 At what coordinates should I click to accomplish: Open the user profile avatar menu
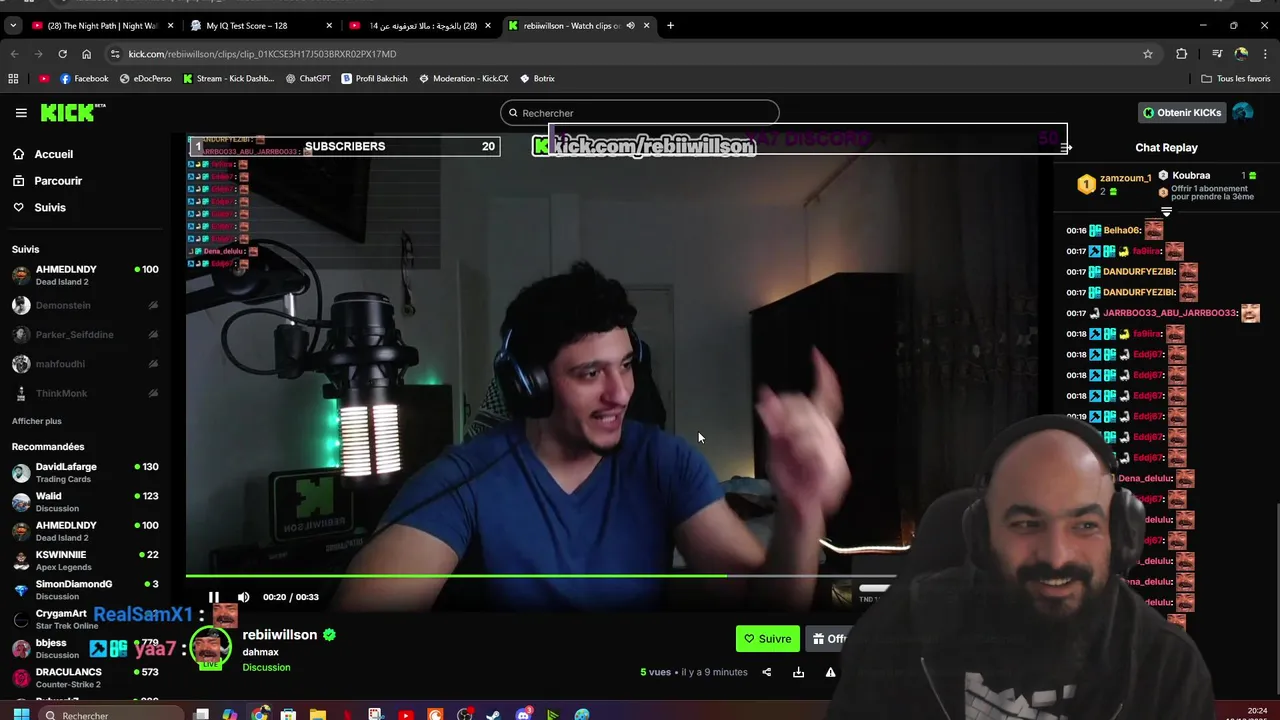1243,113
